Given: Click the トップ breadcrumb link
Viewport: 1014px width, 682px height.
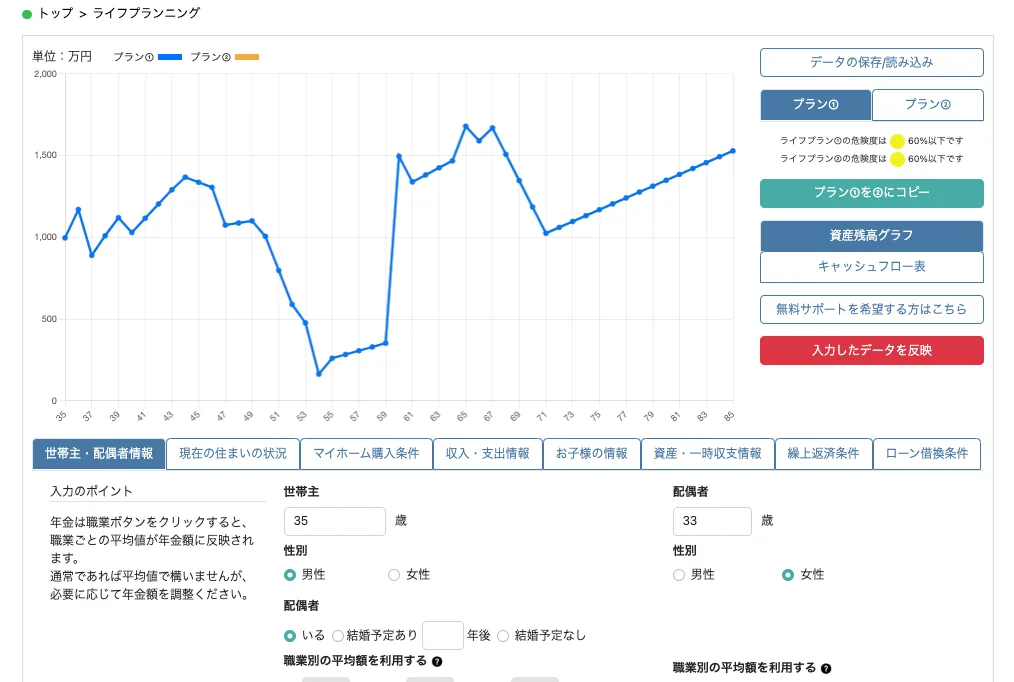Looking at the screenshot, I should [x=56, y=14].
